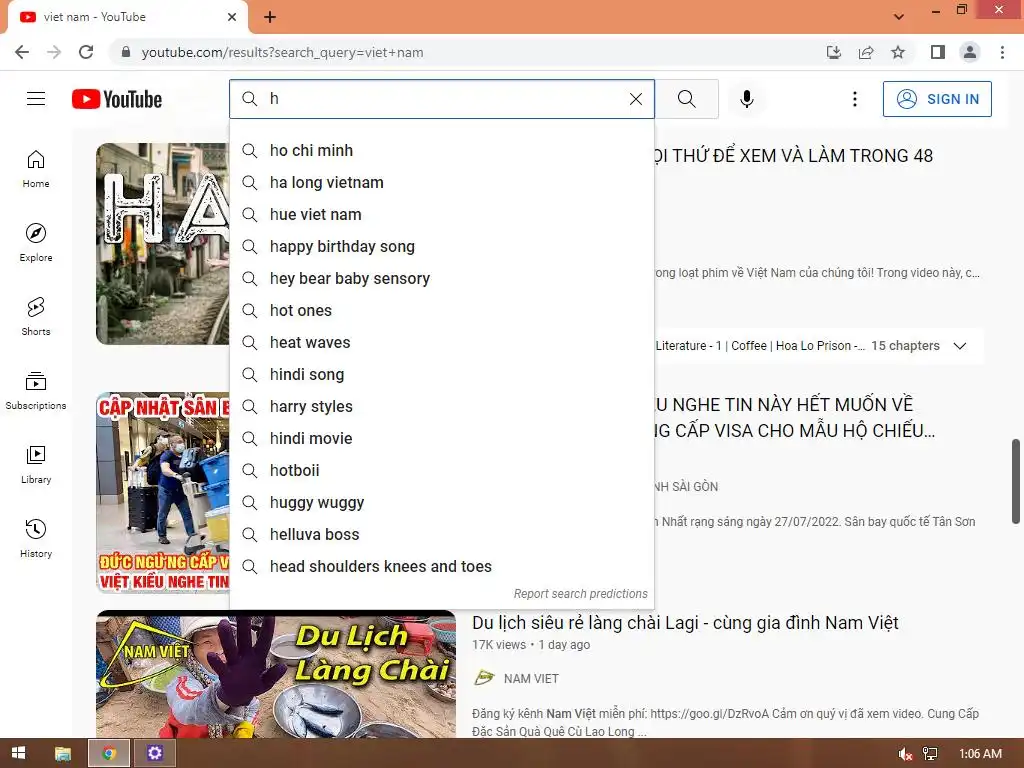Open a new browser tab
This screenshot has height=768, width=1024.
(x=270, y=17)
